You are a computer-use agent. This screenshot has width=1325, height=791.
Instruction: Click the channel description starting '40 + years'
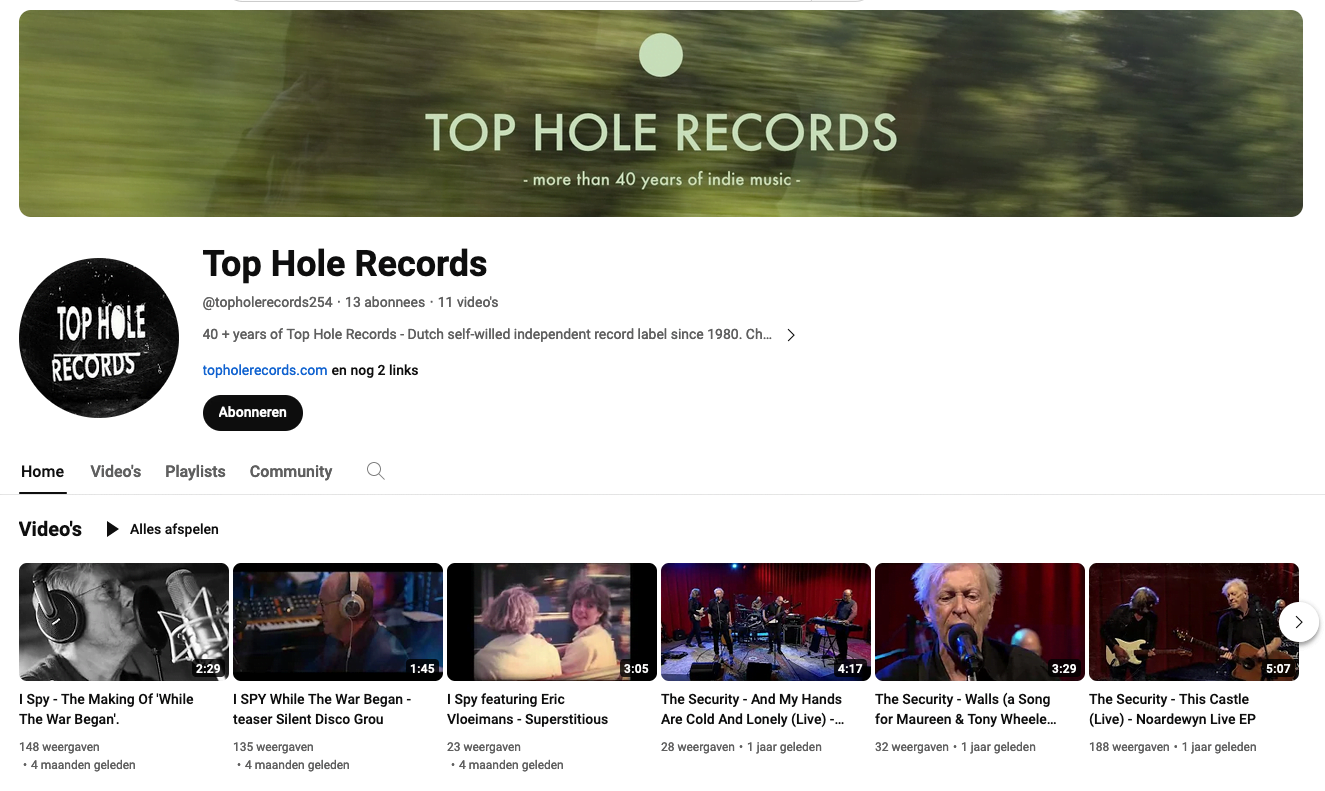click(487, 335)
